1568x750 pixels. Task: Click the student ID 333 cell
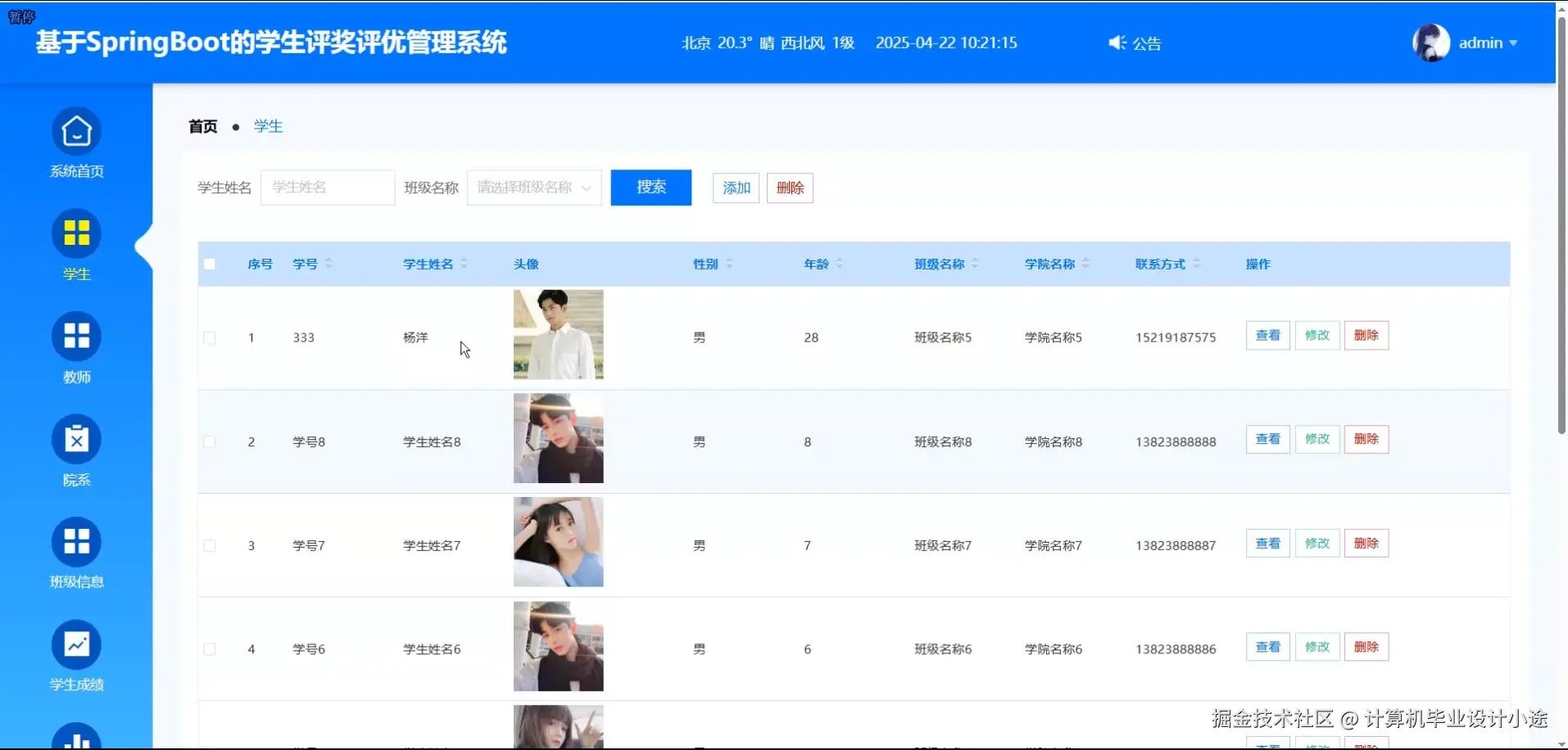click(304, 337)
